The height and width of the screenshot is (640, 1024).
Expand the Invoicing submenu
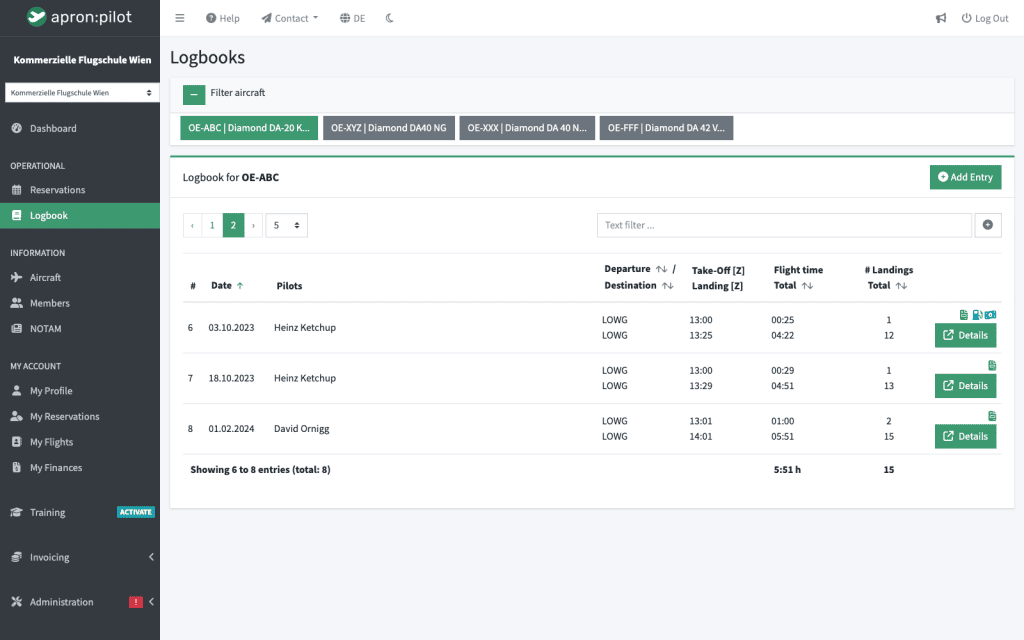point(80,557)
